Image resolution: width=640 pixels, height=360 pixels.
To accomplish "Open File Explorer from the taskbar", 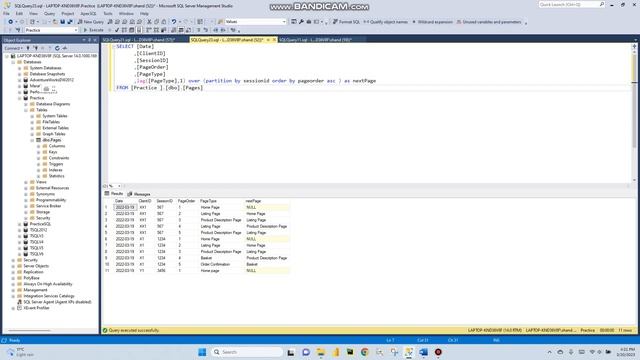I will tap(320, 352).
